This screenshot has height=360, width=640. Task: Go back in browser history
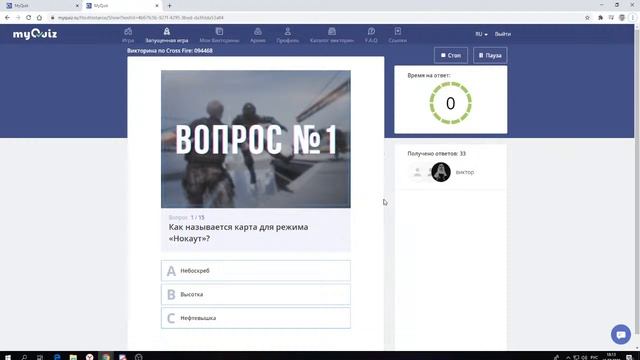pyautogui.click(x=7, y=18)
